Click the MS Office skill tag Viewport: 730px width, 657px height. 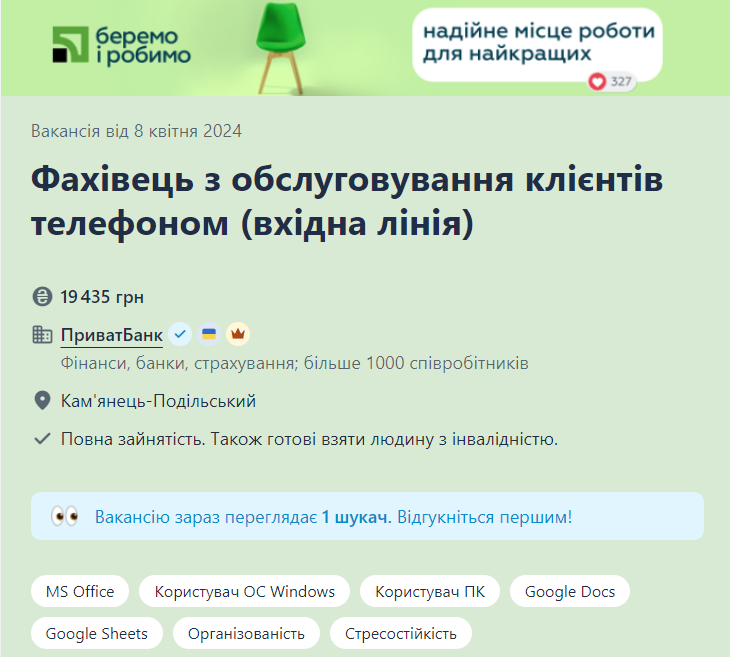pos(80,591)
